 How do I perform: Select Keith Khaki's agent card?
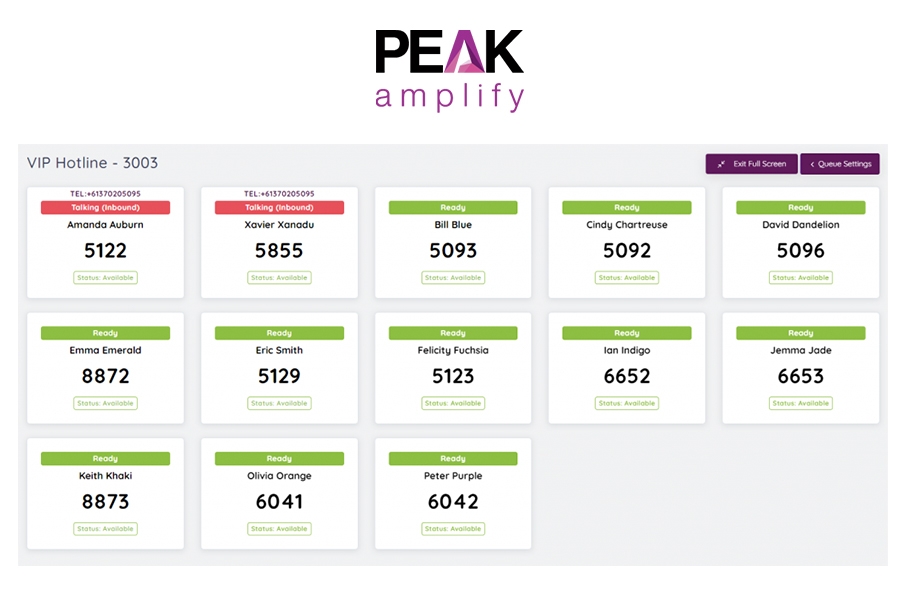coord(106,494)
